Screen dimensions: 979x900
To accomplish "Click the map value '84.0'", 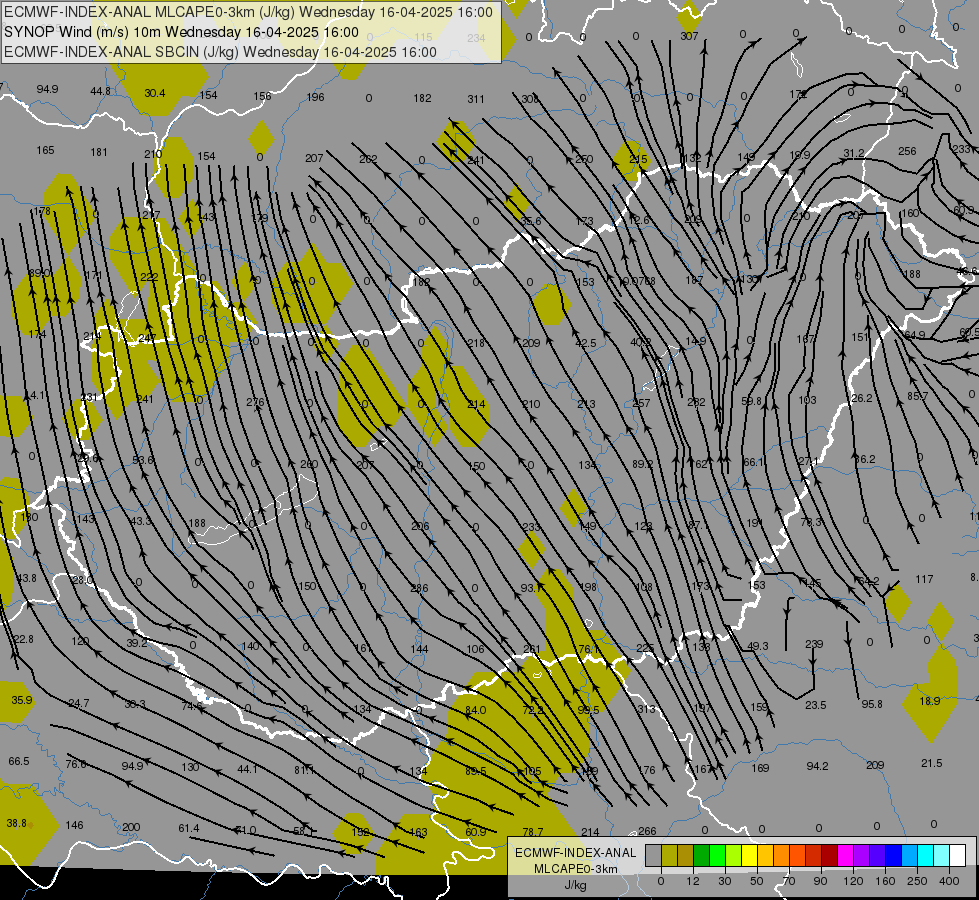I will 476,710.
